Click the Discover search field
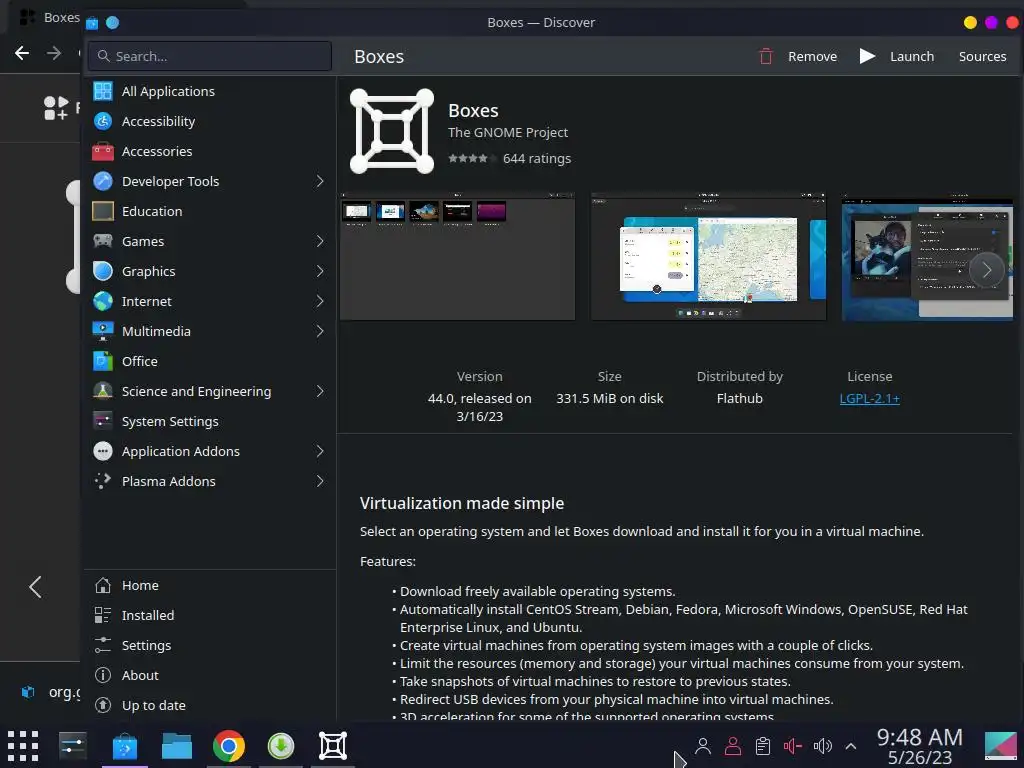1024x768 pixels. point(210,56)
